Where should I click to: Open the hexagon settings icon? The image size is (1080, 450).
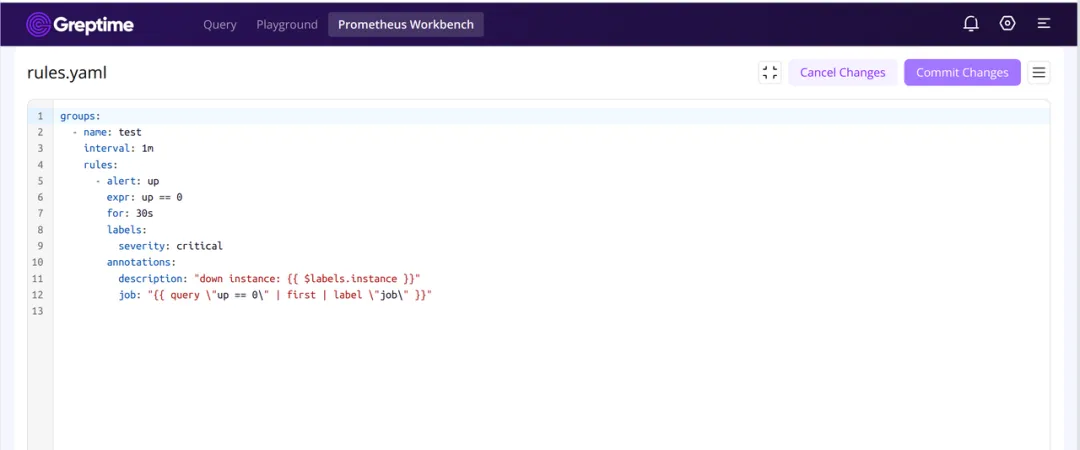[1007, 23]
